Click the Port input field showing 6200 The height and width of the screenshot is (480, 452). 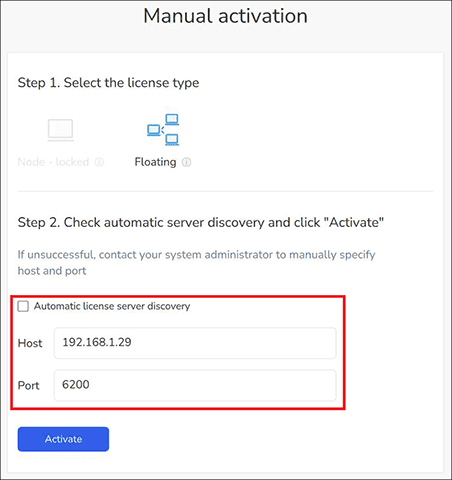tap(195, 385)
